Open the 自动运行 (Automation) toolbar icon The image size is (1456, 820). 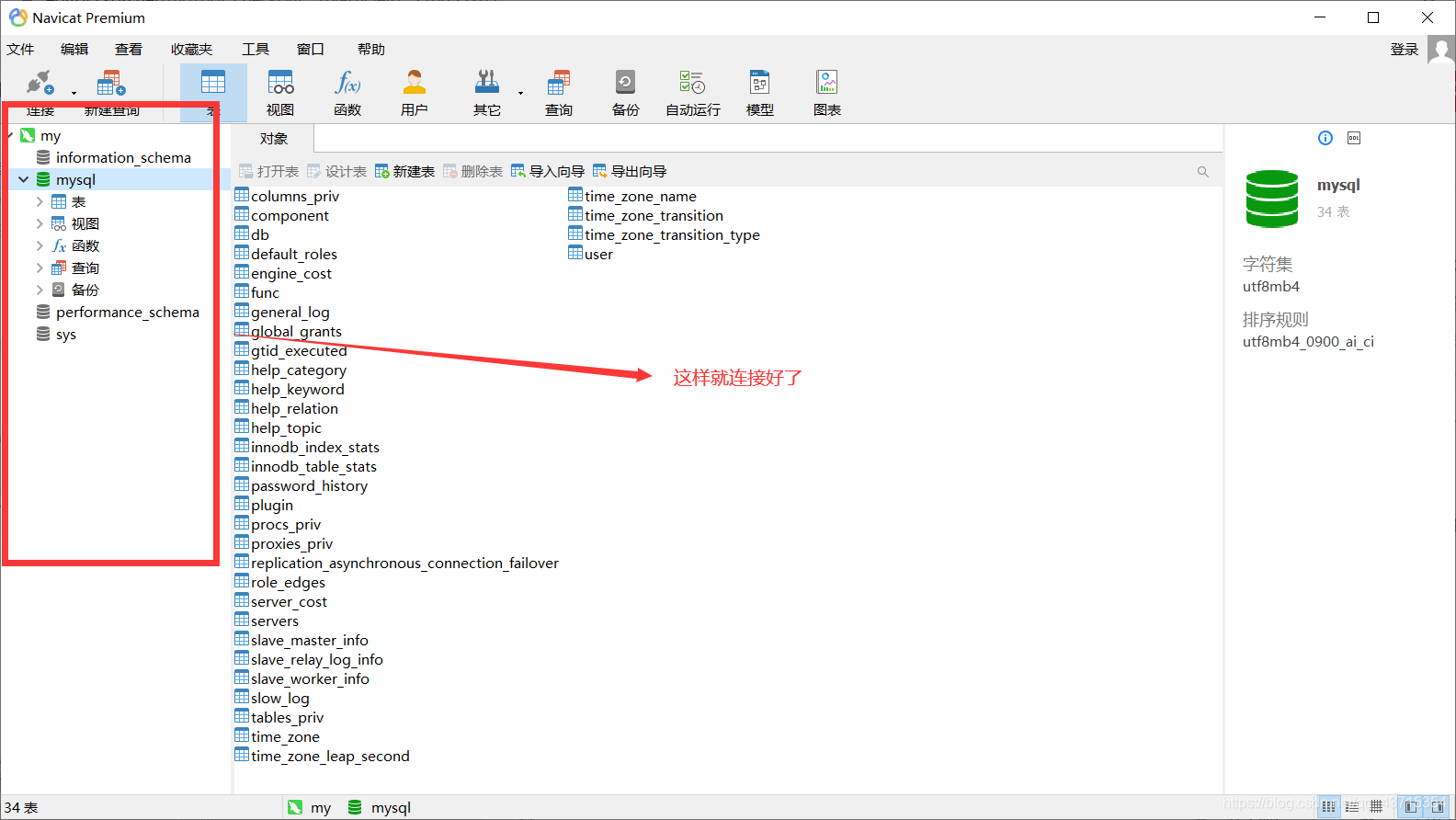(692, 83)
